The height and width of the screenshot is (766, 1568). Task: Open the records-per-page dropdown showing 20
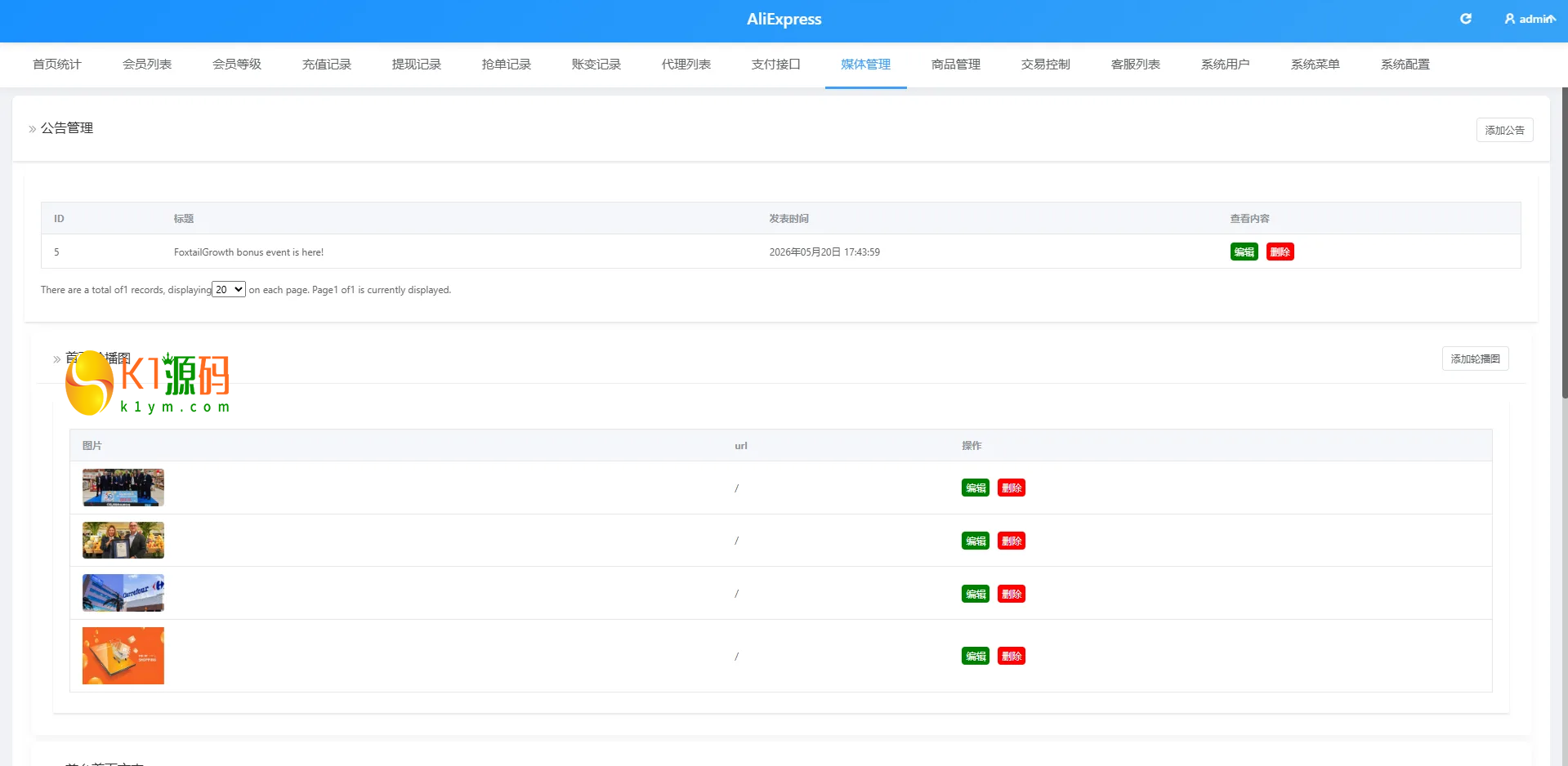click(229, 289)
